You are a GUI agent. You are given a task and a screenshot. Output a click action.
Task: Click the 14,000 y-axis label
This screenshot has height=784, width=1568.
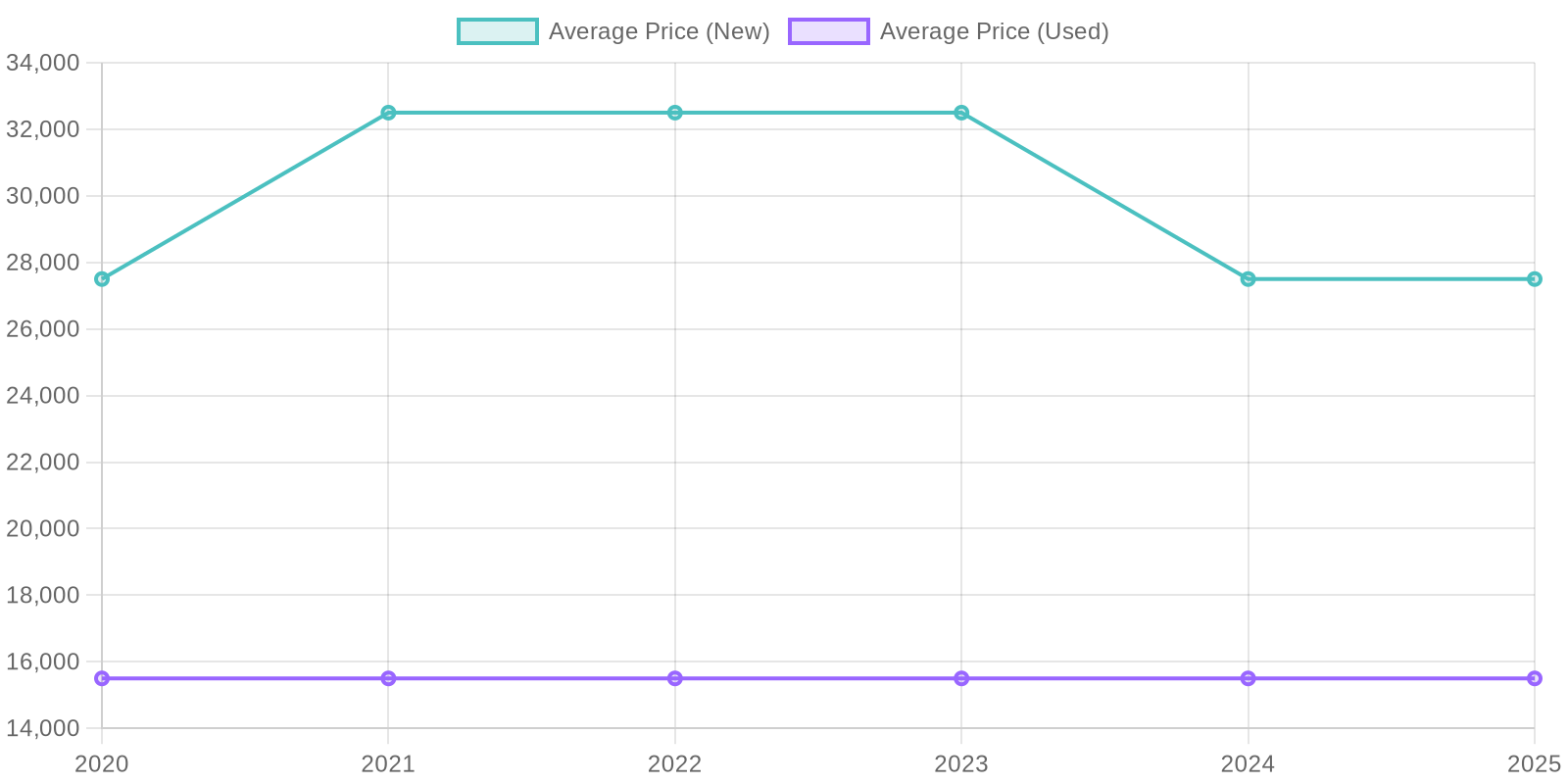[43, 728]
